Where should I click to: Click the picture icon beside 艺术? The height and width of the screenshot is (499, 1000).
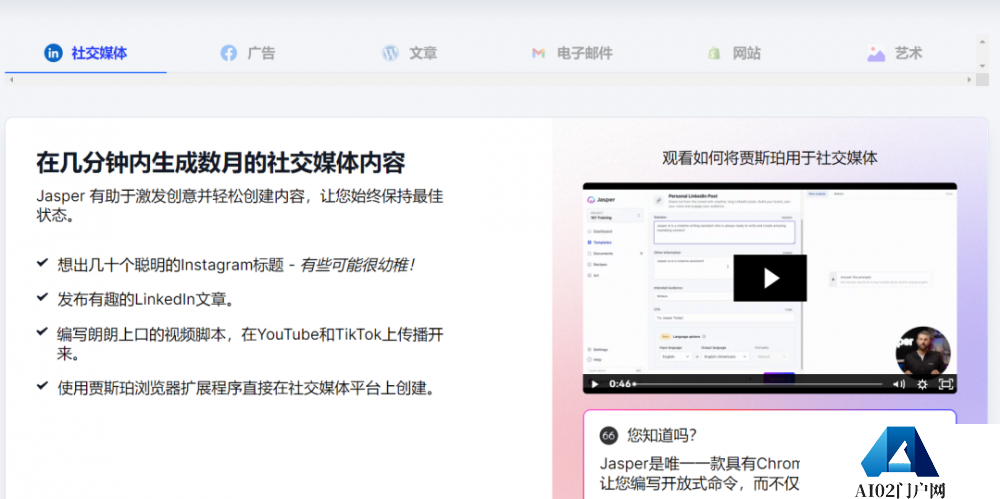point(876,54)
